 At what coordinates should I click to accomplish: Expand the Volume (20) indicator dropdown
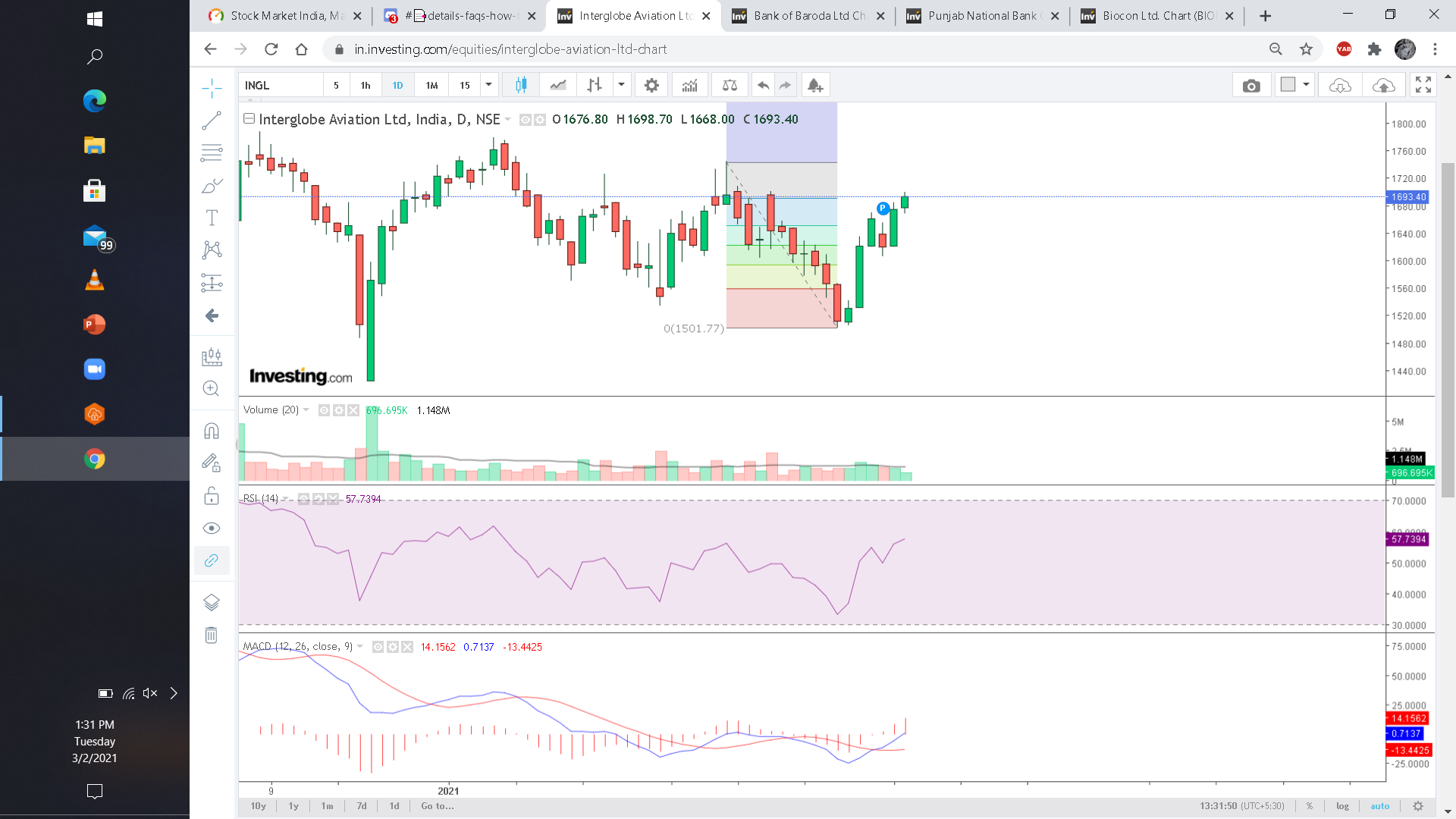(306, 410)
